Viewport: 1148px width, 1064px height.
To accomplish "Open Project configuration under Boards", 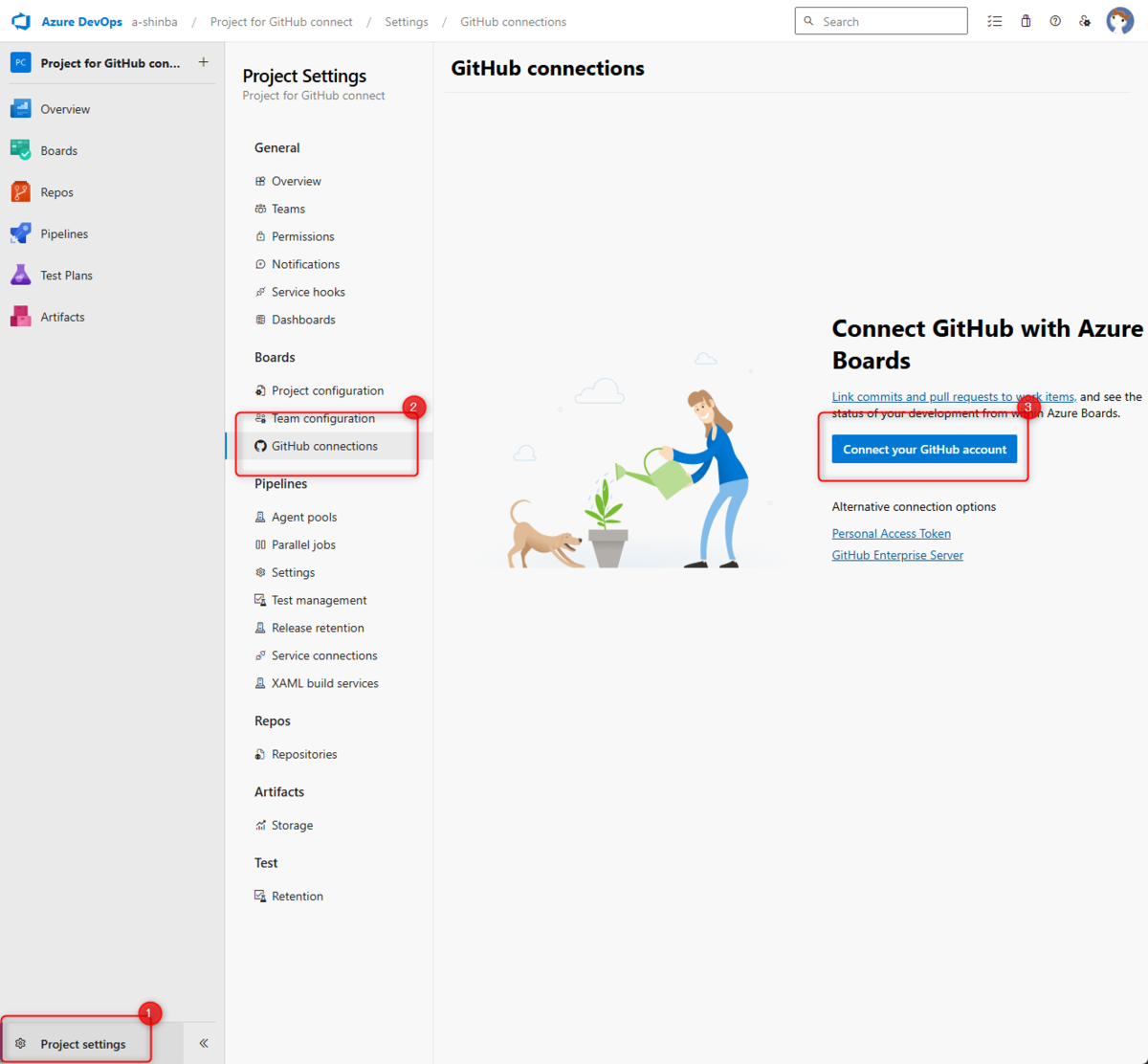I will pyautogui.click(x=327, y=390).
